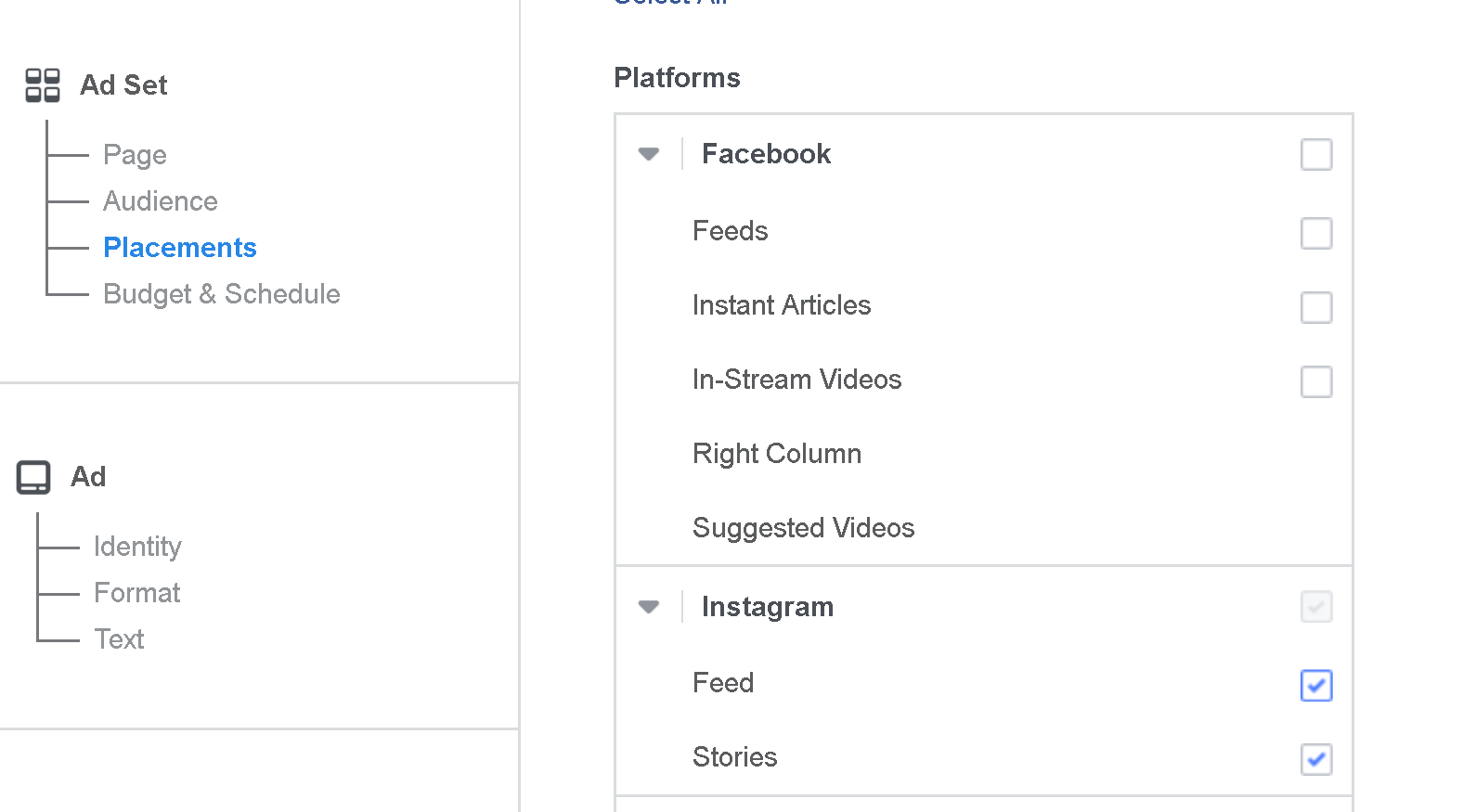Collapse the Instagram platform group
1463x812 pixels.
[649, 607]
